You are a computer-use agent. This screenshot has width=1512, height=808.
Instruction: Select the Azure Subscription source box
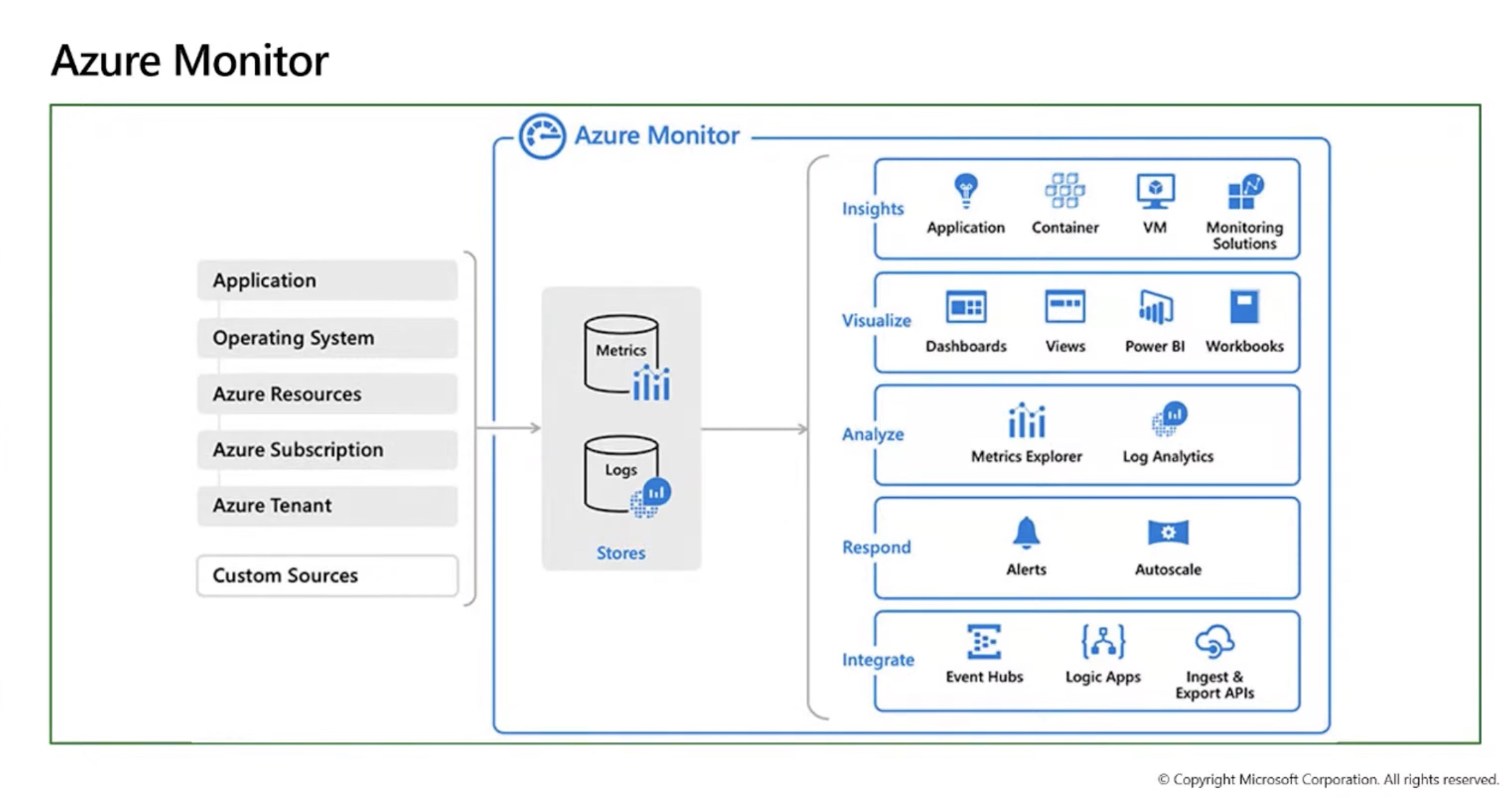pyautogui.click(x=327, y=449)
